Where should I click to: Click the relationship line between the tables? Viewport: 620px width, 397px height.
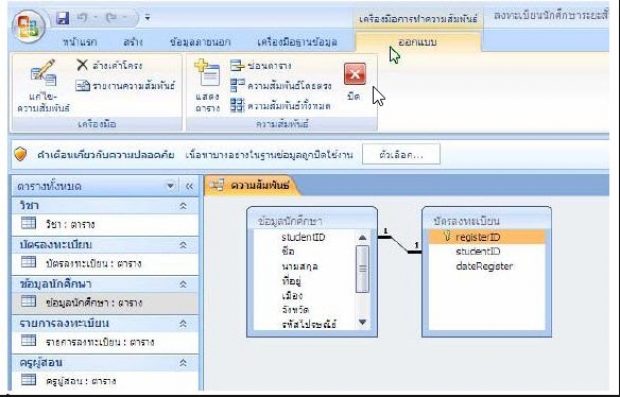click(399, 244)
